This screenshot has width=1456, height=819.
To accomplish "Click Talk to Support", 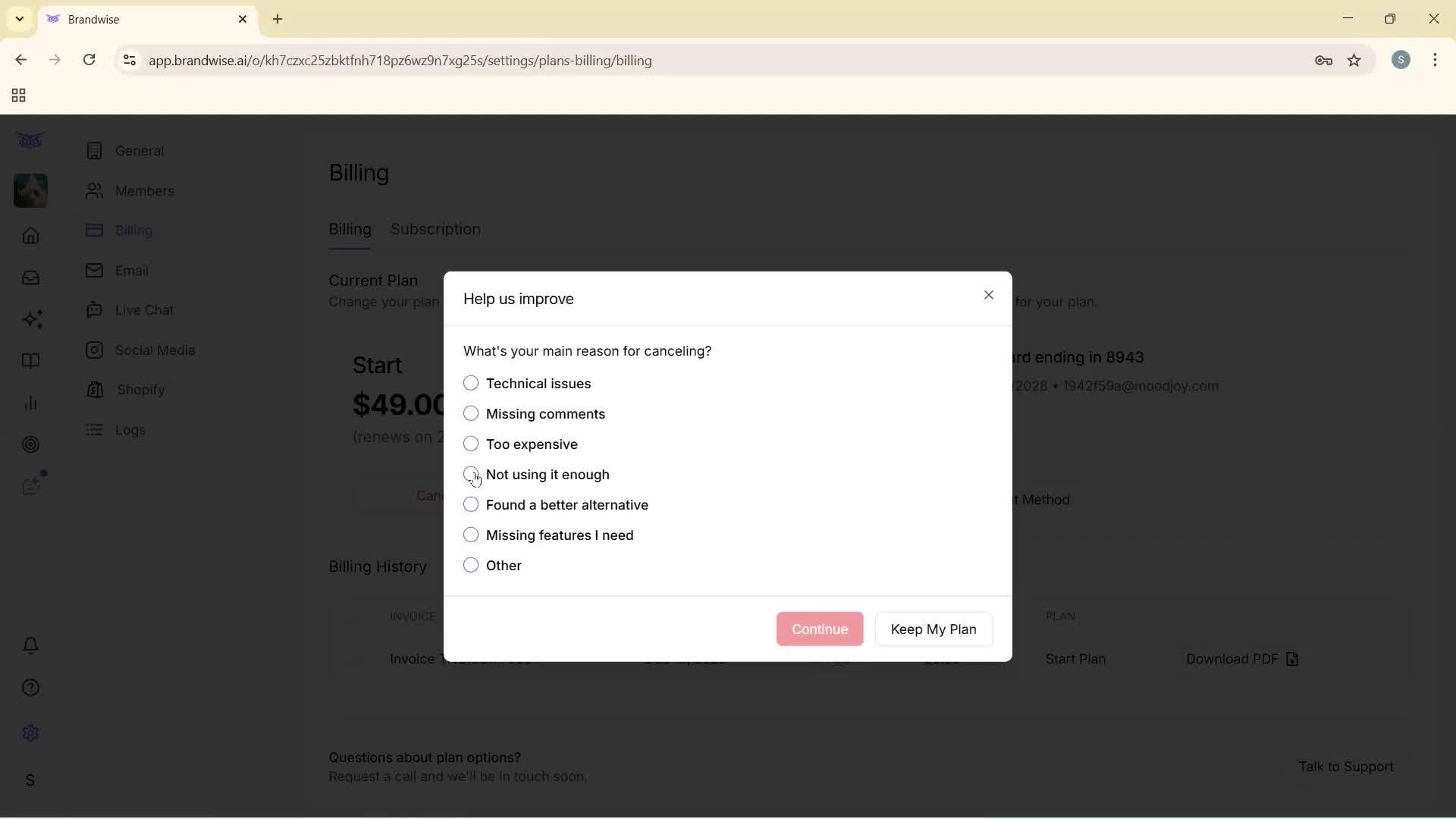I will [x=1346, y=766].
